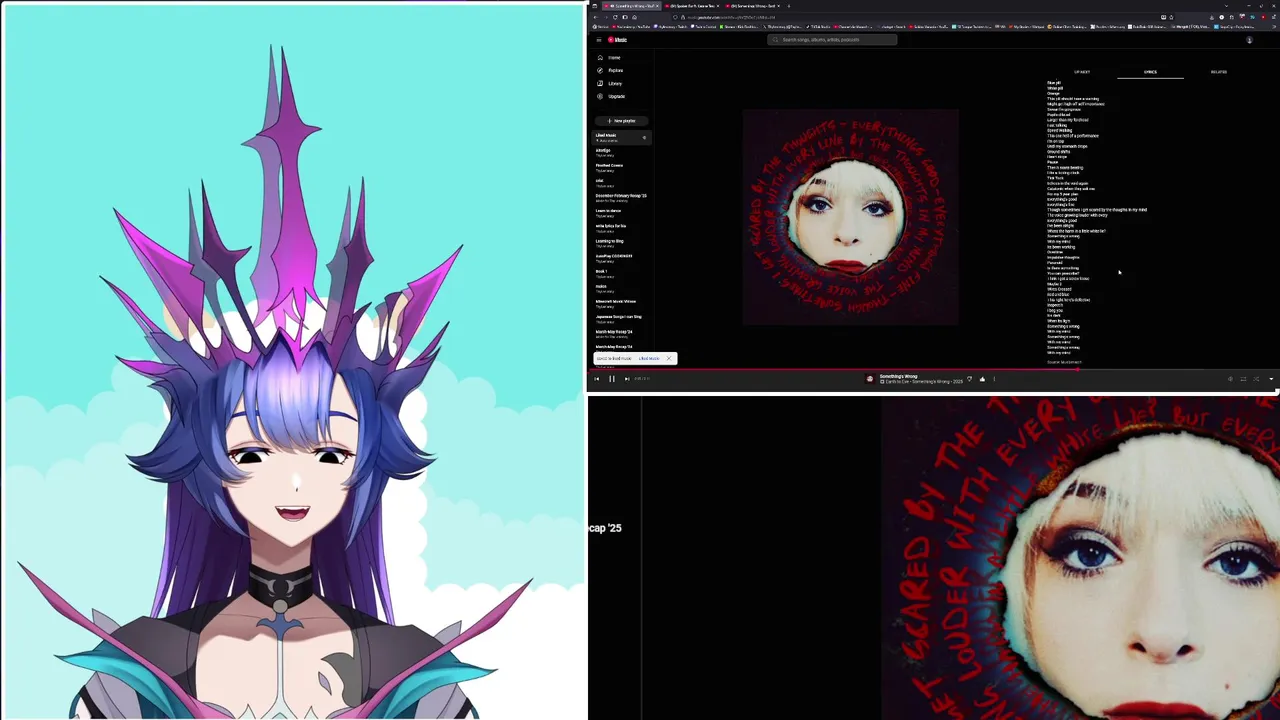
Task: Close the first browser tab
Action: pyautogui.click(x=657, y=5)
